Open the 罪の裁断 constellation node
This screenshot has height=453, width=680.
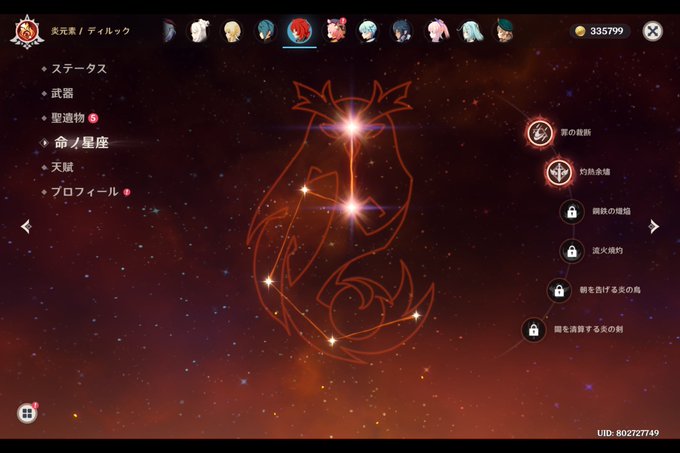540,133
